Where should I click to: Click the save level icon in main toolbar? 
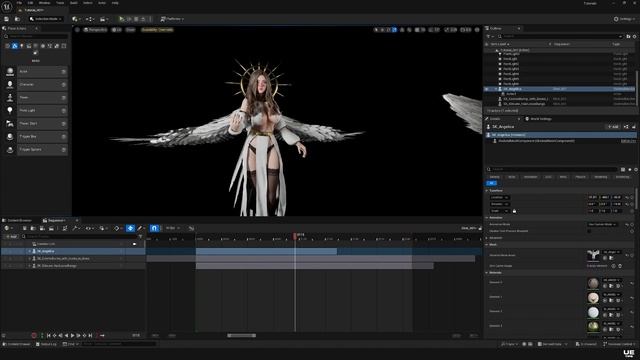7,19
